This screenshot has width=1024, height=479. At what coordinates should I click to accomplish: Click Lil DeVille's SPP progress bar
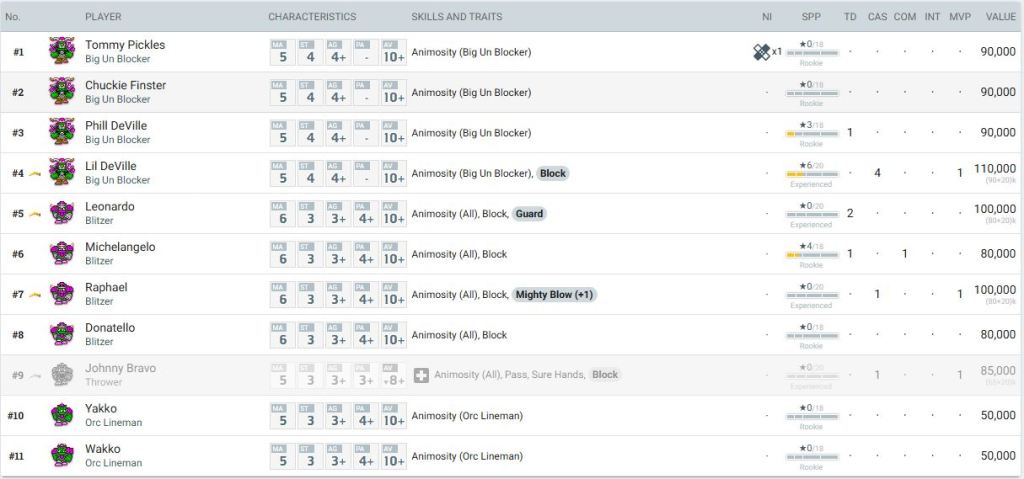(811, 174)
